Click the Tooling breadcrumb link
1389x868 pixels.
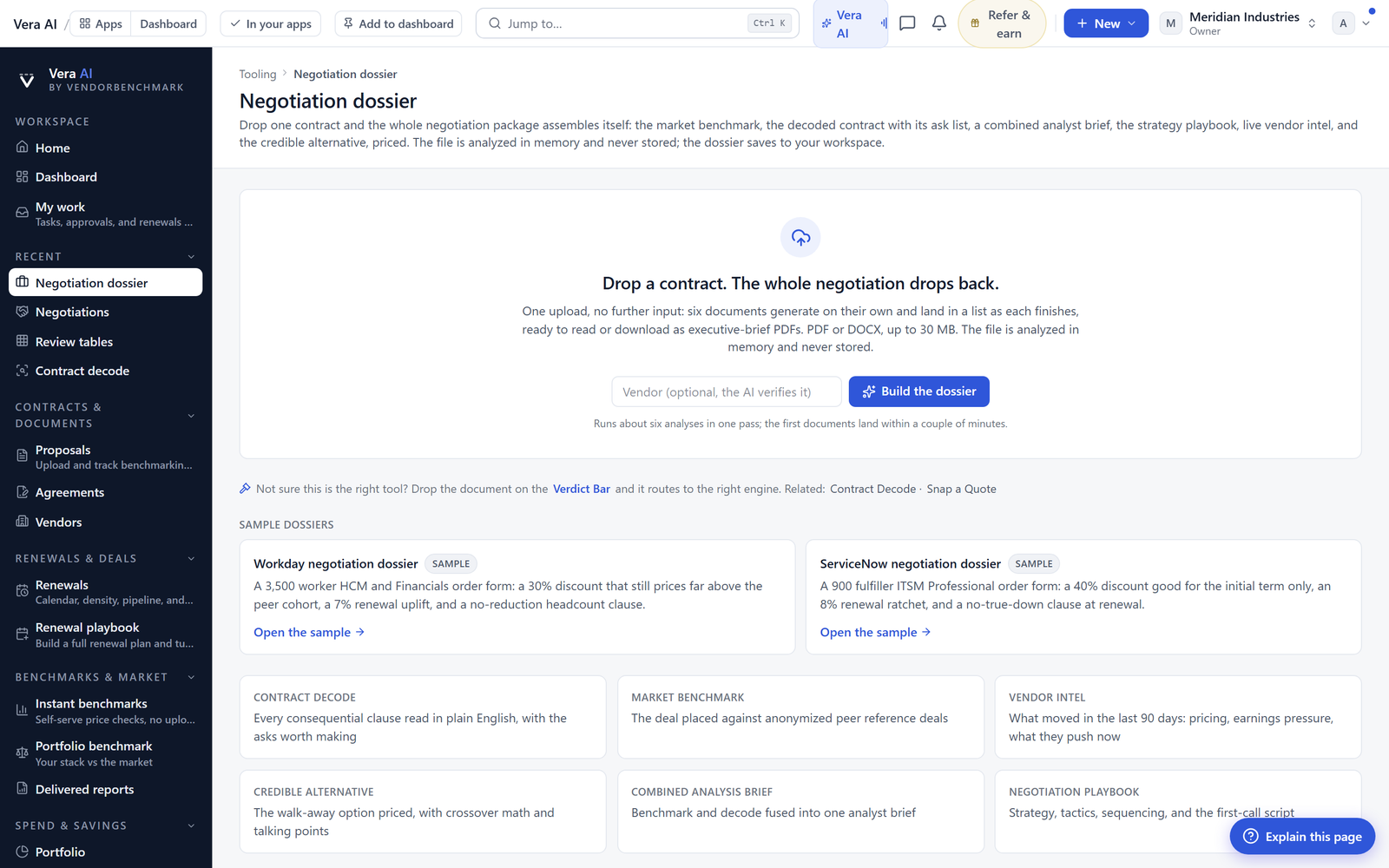coord(258,75)
